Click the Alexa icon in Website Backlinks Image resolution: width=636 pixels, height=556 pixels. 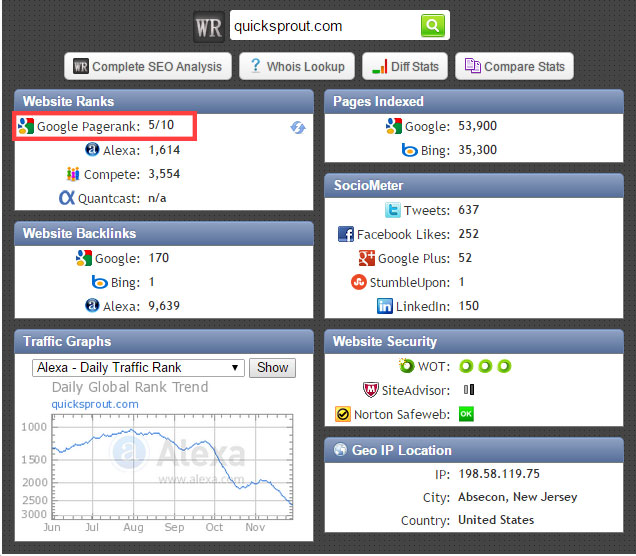[x=92, y=305]
